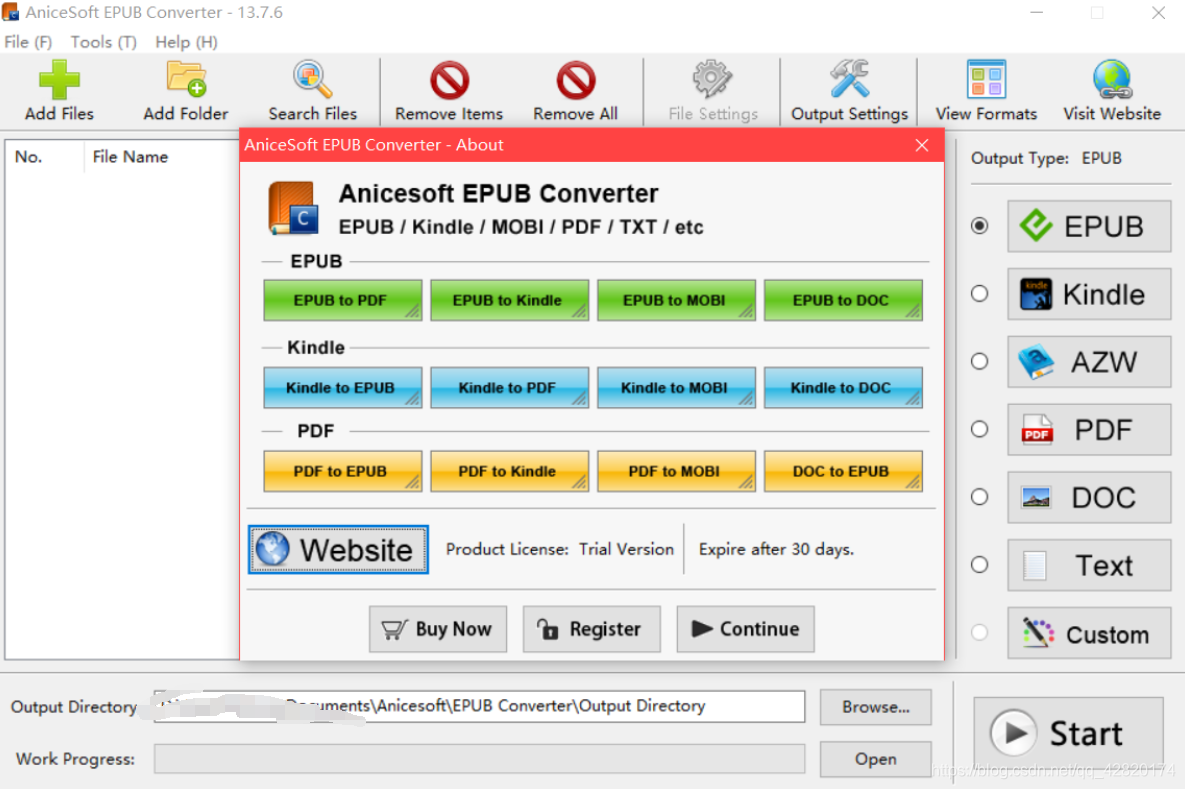Image resolution: width=1185 pixels, height=789 pixels.
Task: Click Remove Items in the toolbar
Action: pyautogui.click(x=449, y=91)
